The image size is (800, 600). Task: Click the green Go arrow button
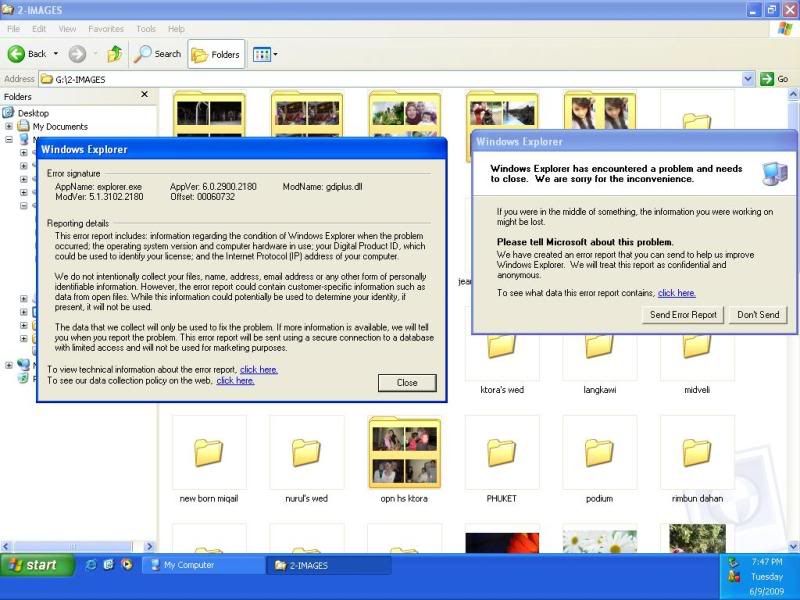(766, 79)
